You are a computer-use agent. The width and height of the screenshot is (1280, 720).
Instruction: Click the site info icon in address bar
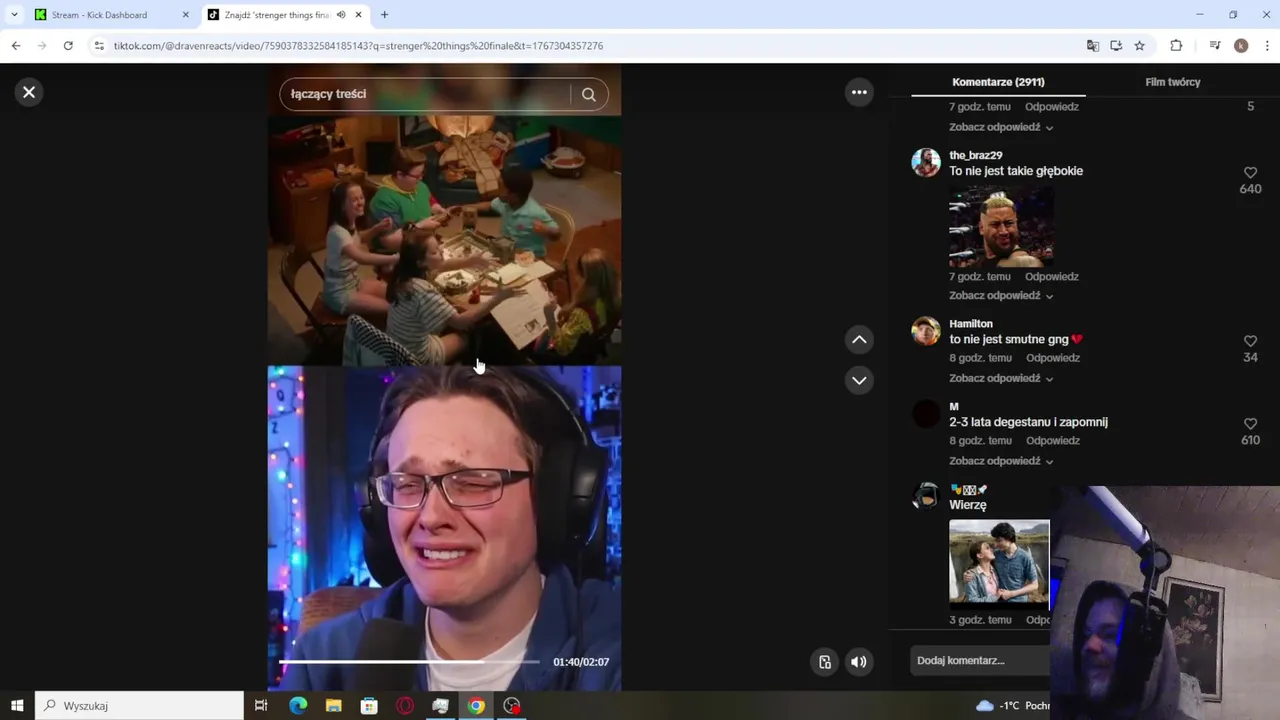tap(98, 46)
